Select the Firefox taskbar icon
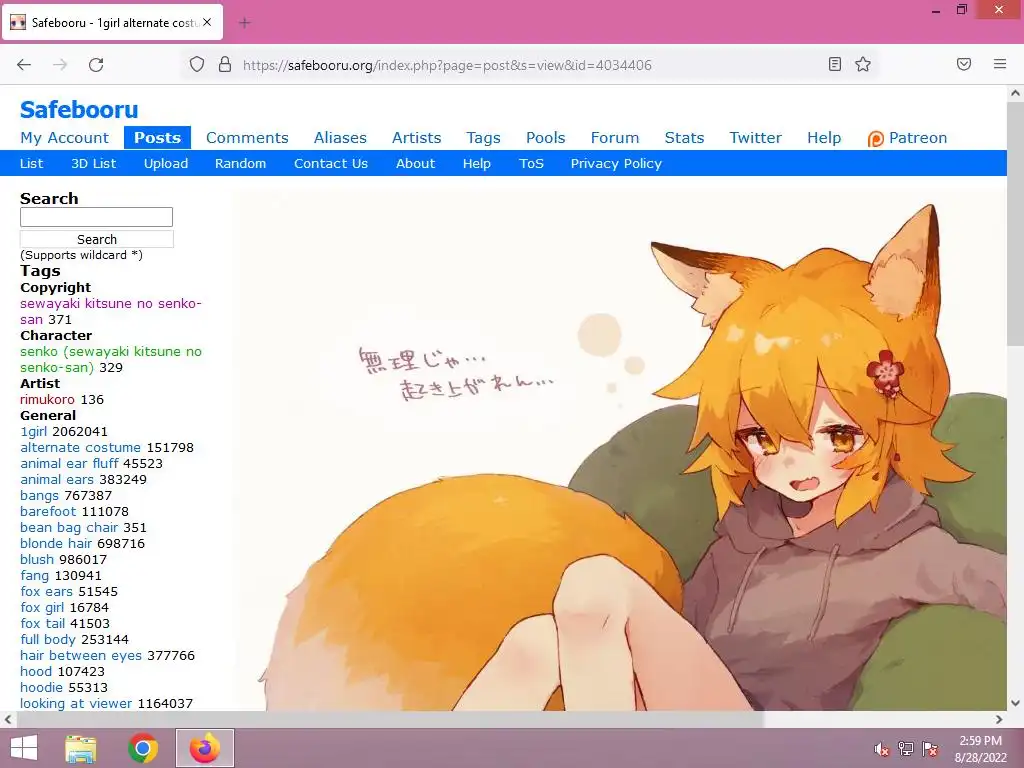The width and height of the screenshot is (1024, 768). click(x=204, y=748)
